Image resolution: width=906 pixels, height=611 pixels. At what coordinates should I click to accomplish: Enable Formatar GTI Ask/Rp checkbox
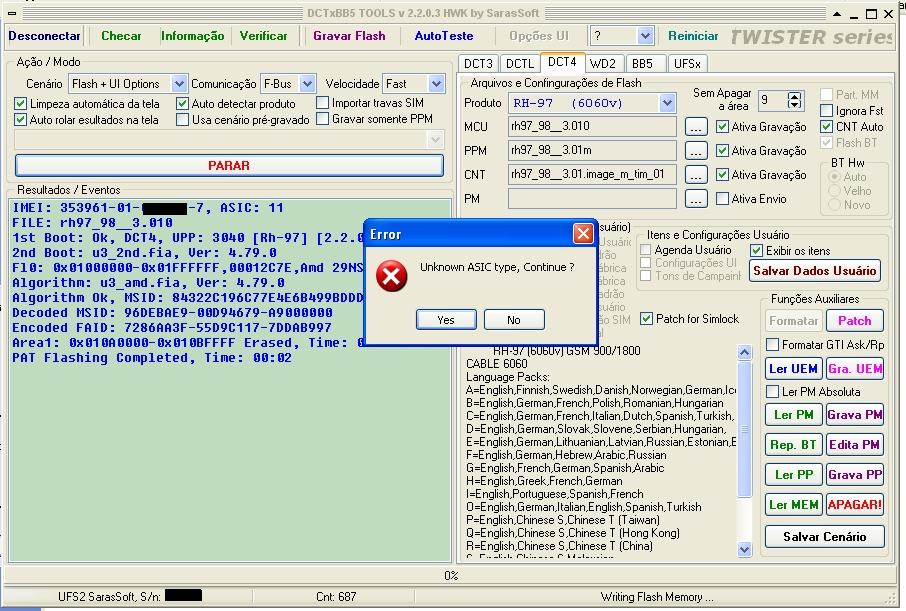(773, 345)
